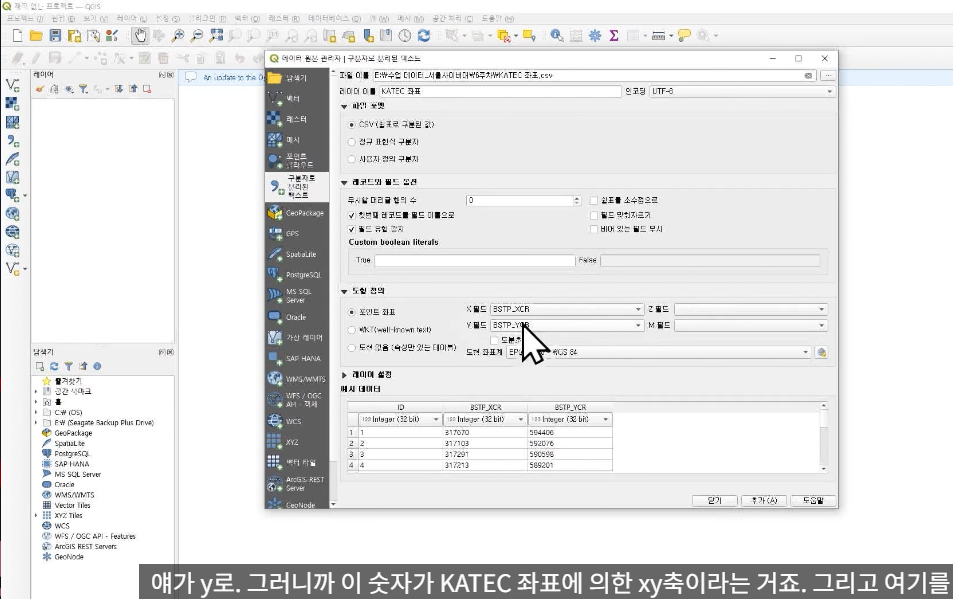Click the Map Tips speech bubble icon
This screenshot has height=599, width=953.
pos(684,36)
